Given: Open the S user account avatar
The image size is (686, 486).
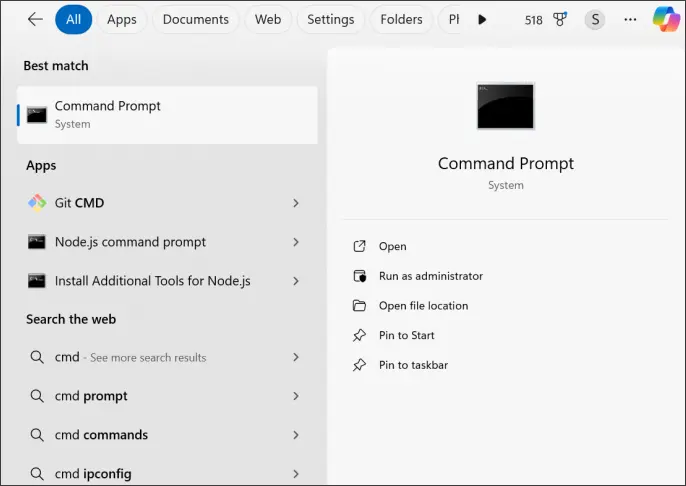Looking at the screenshot, I should click(x=595, y=19).
